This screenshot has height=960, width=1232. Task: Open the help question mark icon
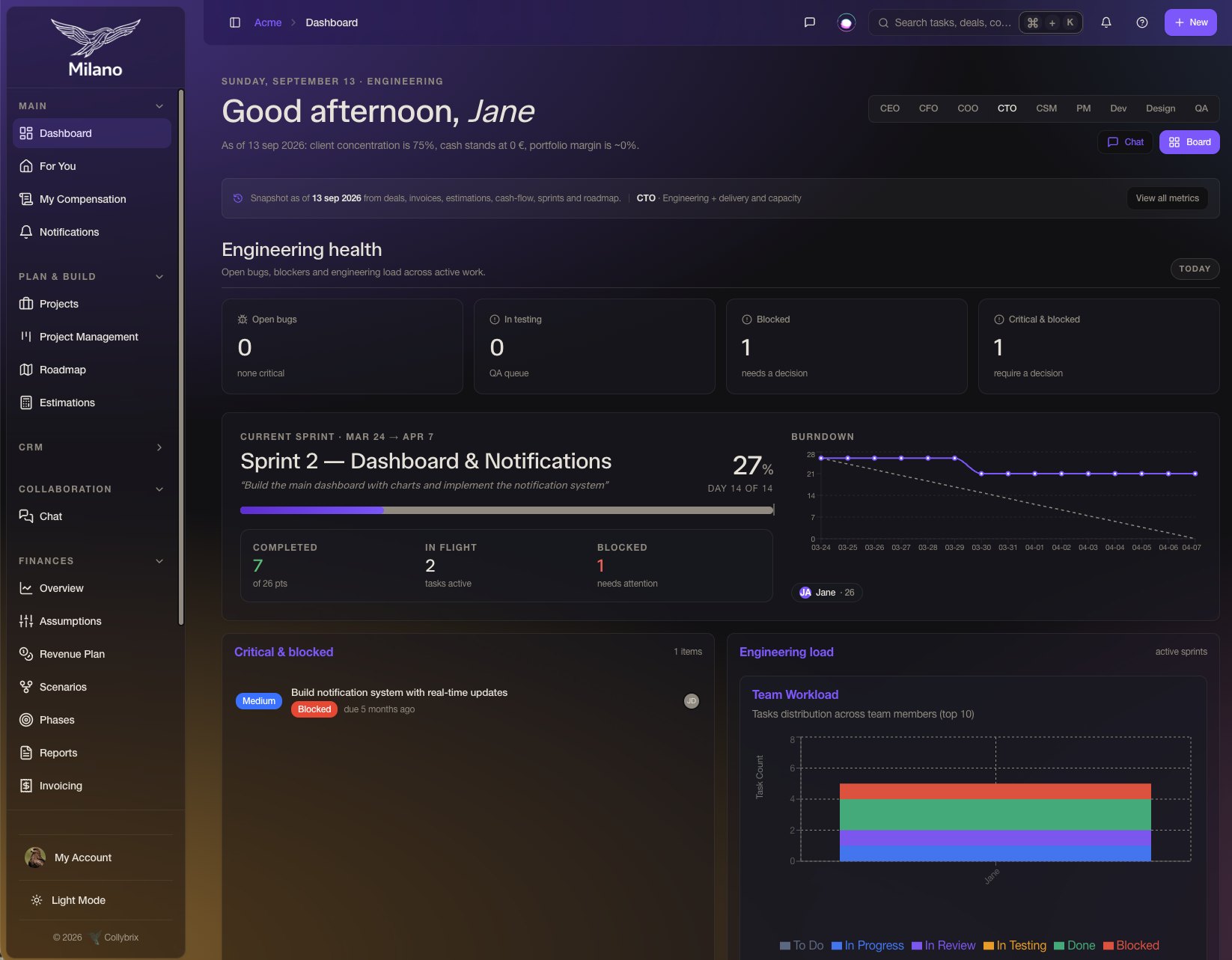coord(1142,22)
